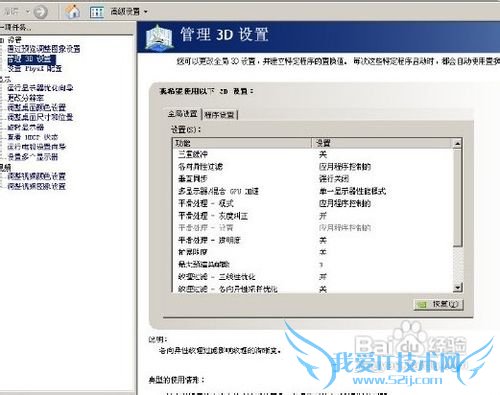
Task: Click the 应用程序控制的 value for 各向异性过滤
Action: [345, 167]
